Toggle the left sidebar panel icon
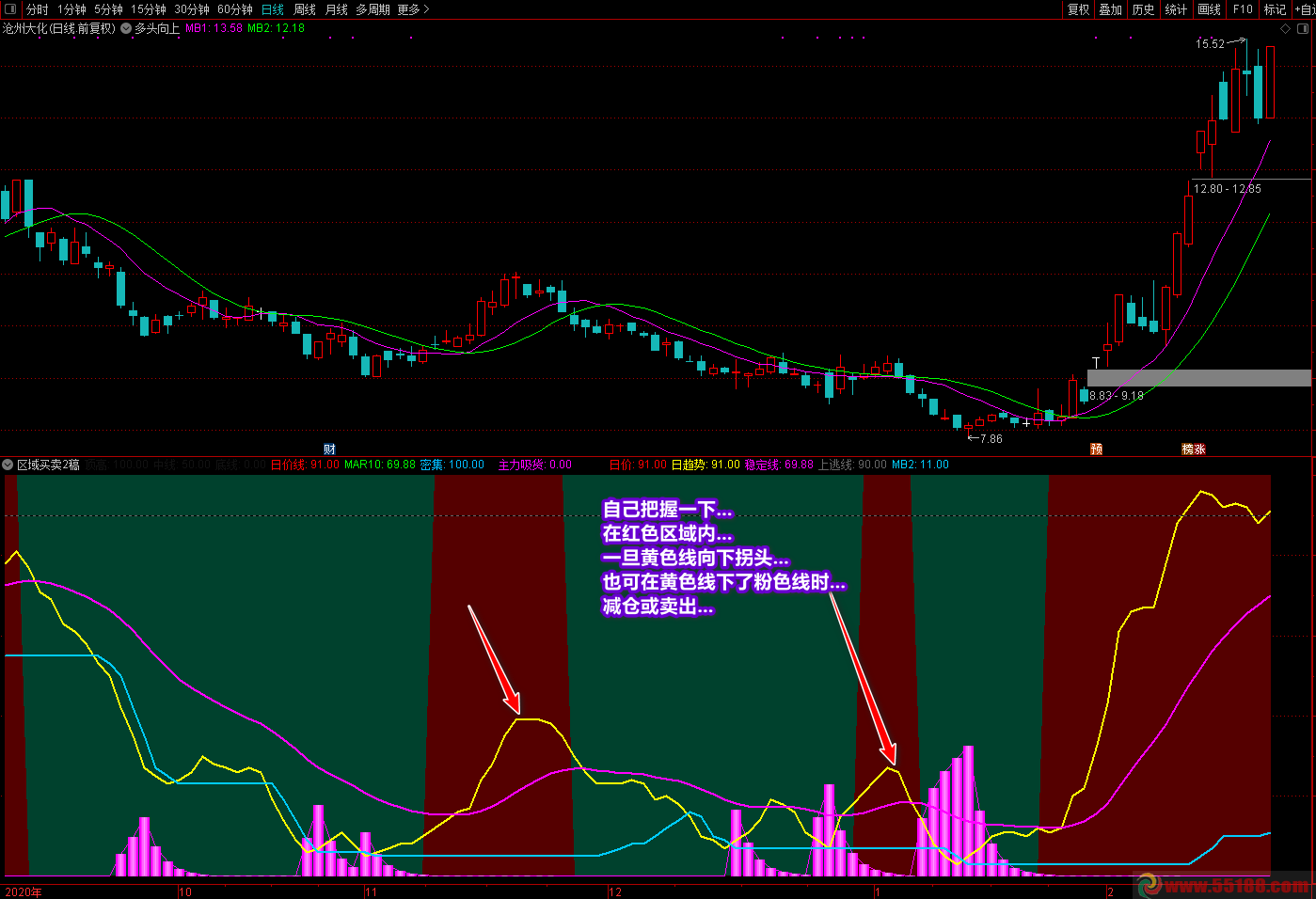 coord(11,9)
